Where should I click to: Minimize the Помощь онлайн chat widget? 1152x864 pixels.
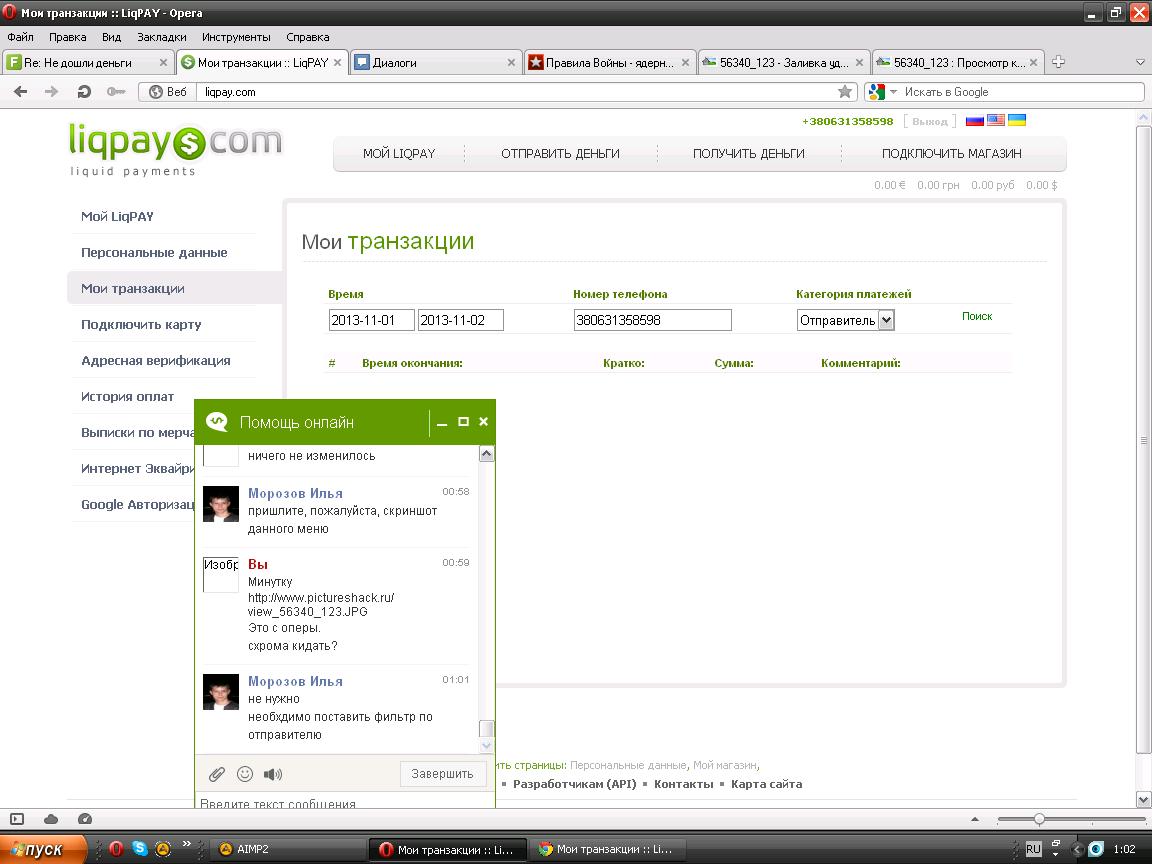tap(442, 422)
